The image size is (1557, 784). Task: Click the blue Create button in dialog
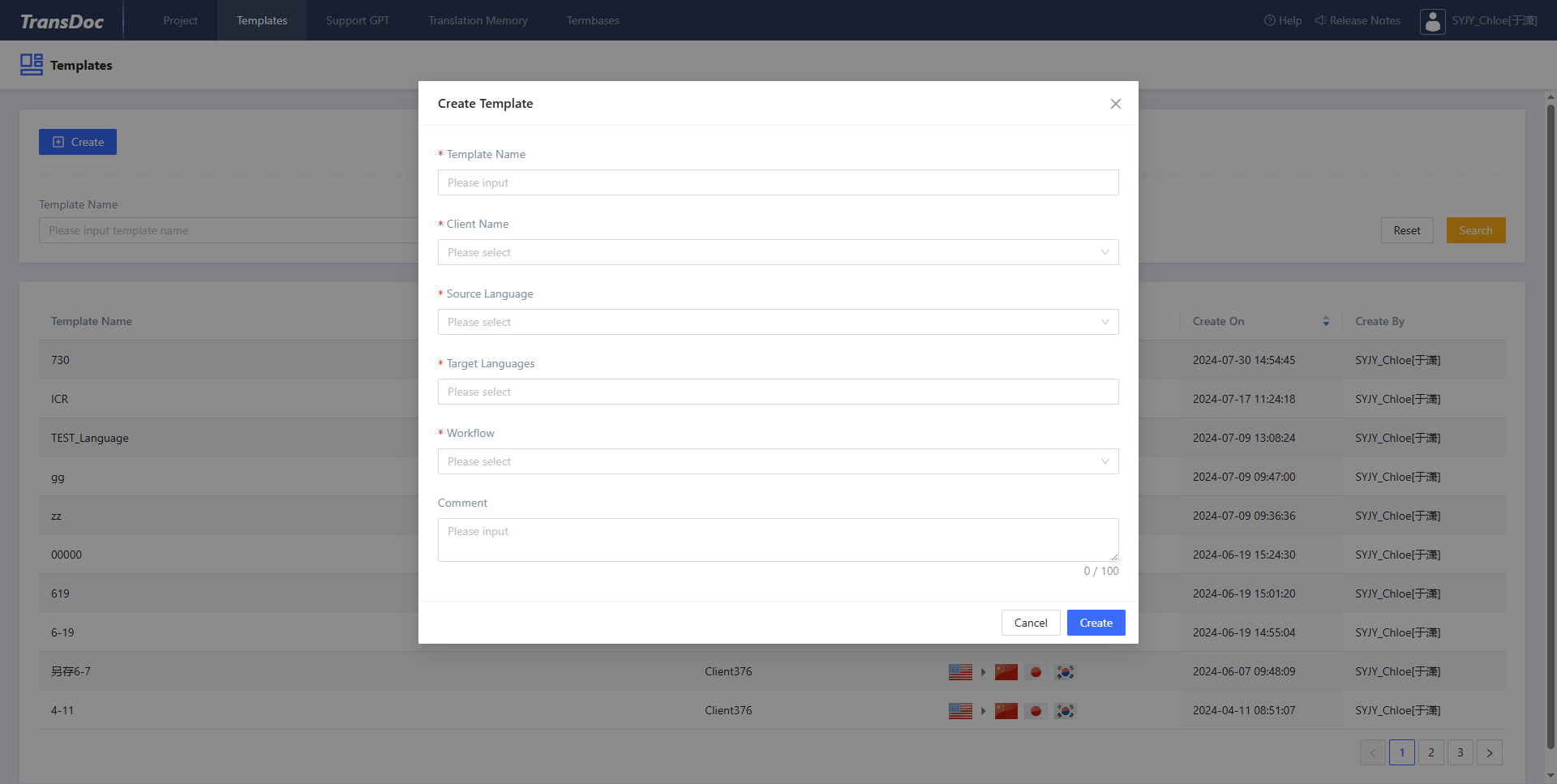tap(1096, 623)
